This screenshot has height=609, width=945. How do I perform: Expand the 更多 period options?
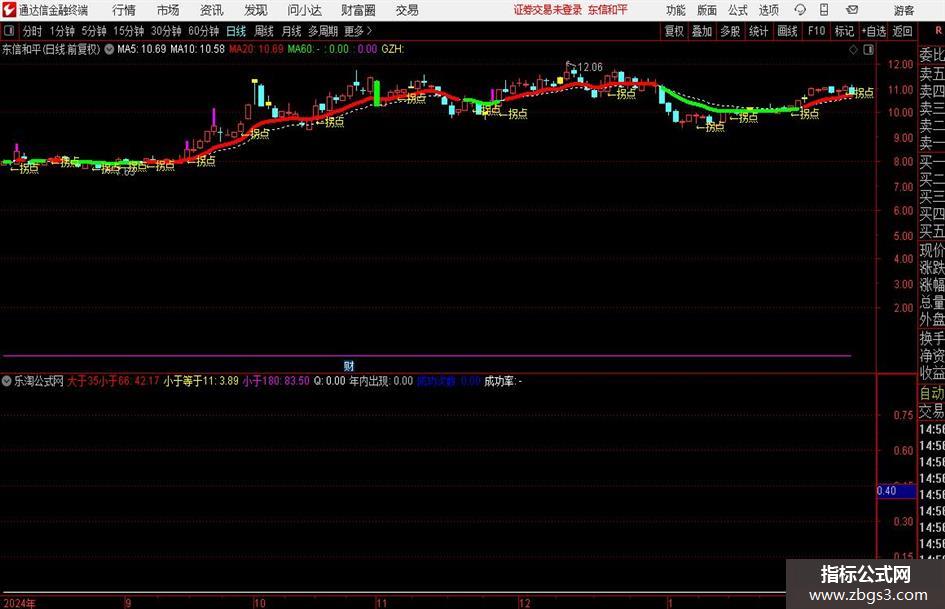coord(358,31)
